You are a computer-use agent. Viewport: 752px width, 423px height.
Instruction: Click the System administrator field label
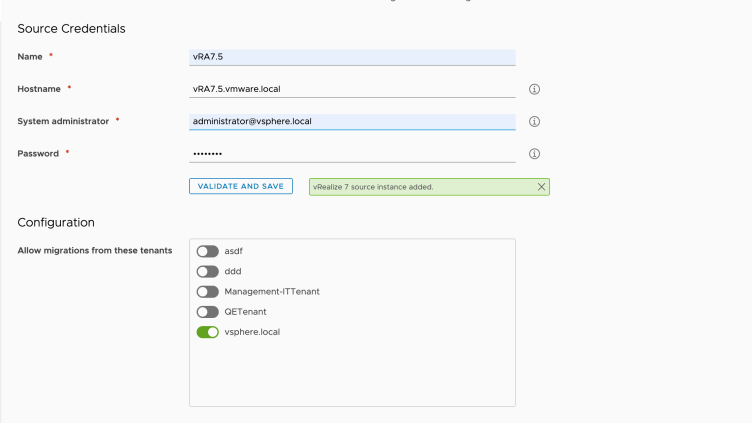tap(65, 121)
